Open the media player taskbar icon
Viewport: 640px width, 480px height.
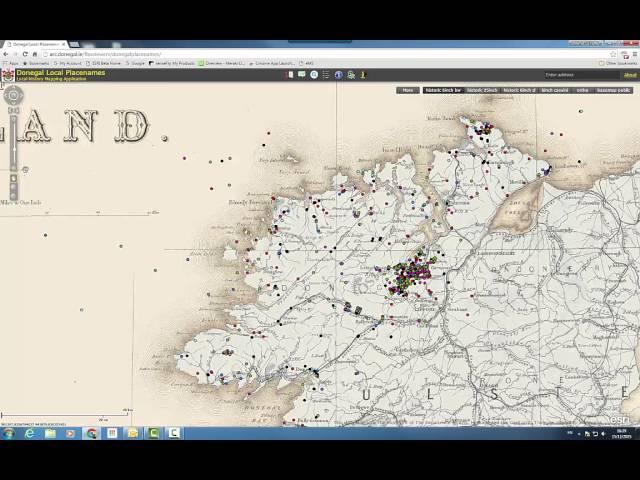(71, 433)
